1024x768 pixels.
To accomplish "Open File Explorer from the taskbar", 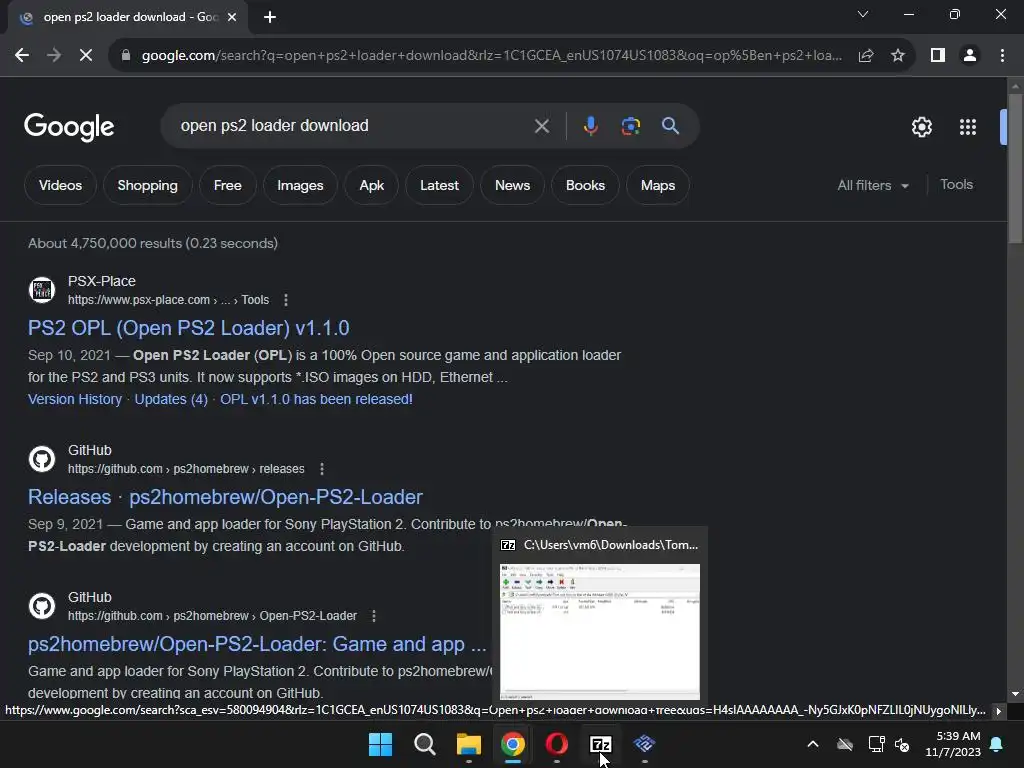I will point(469,744).
